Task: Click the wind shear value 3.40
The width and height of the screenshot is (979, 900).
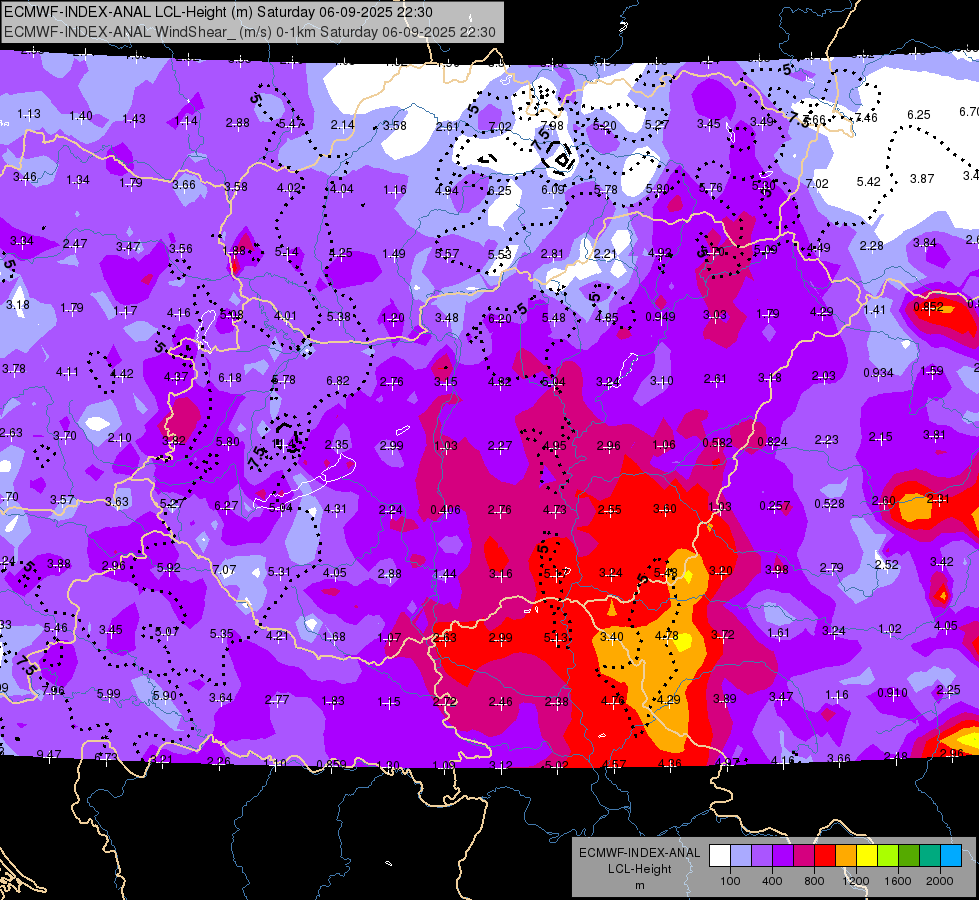Action: 611,636
